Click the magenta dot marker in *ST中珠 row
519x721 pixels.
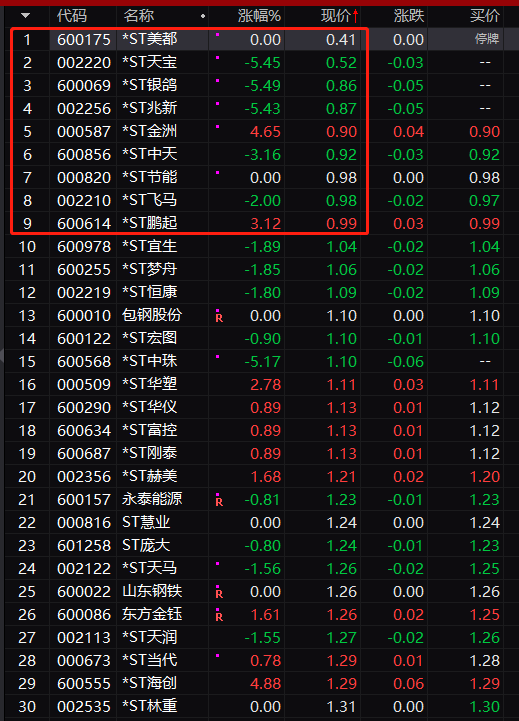217,356
